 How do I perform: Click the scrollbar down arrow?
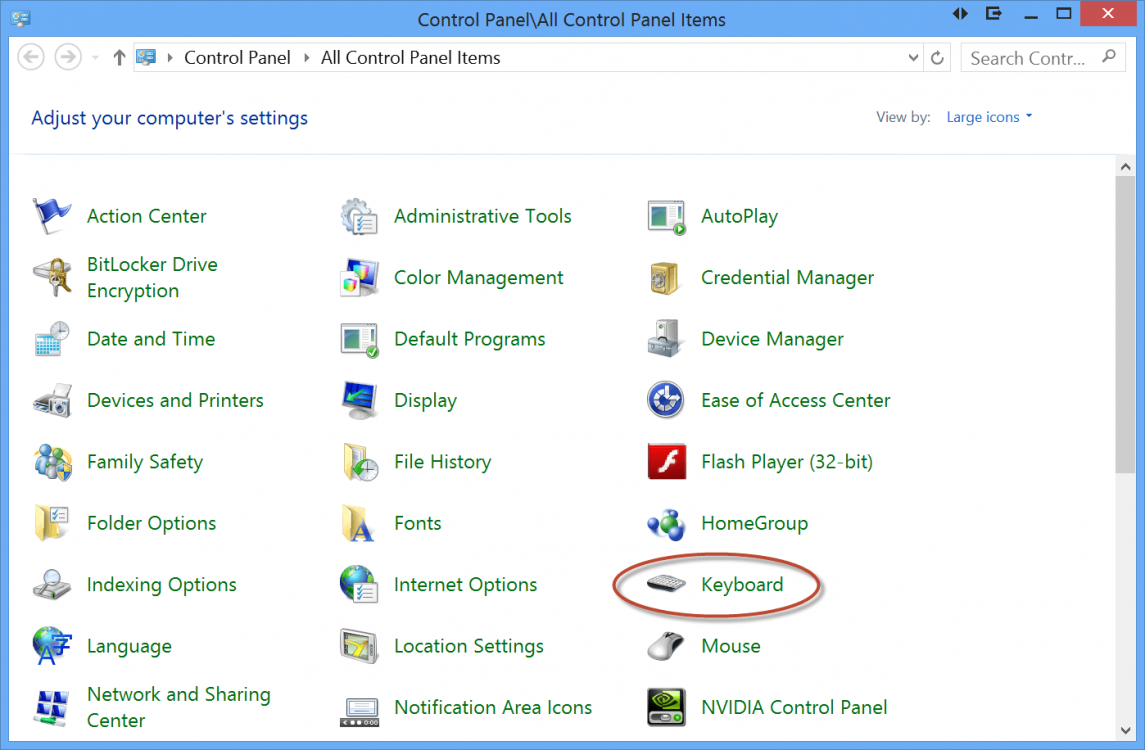coord(1125,730)
